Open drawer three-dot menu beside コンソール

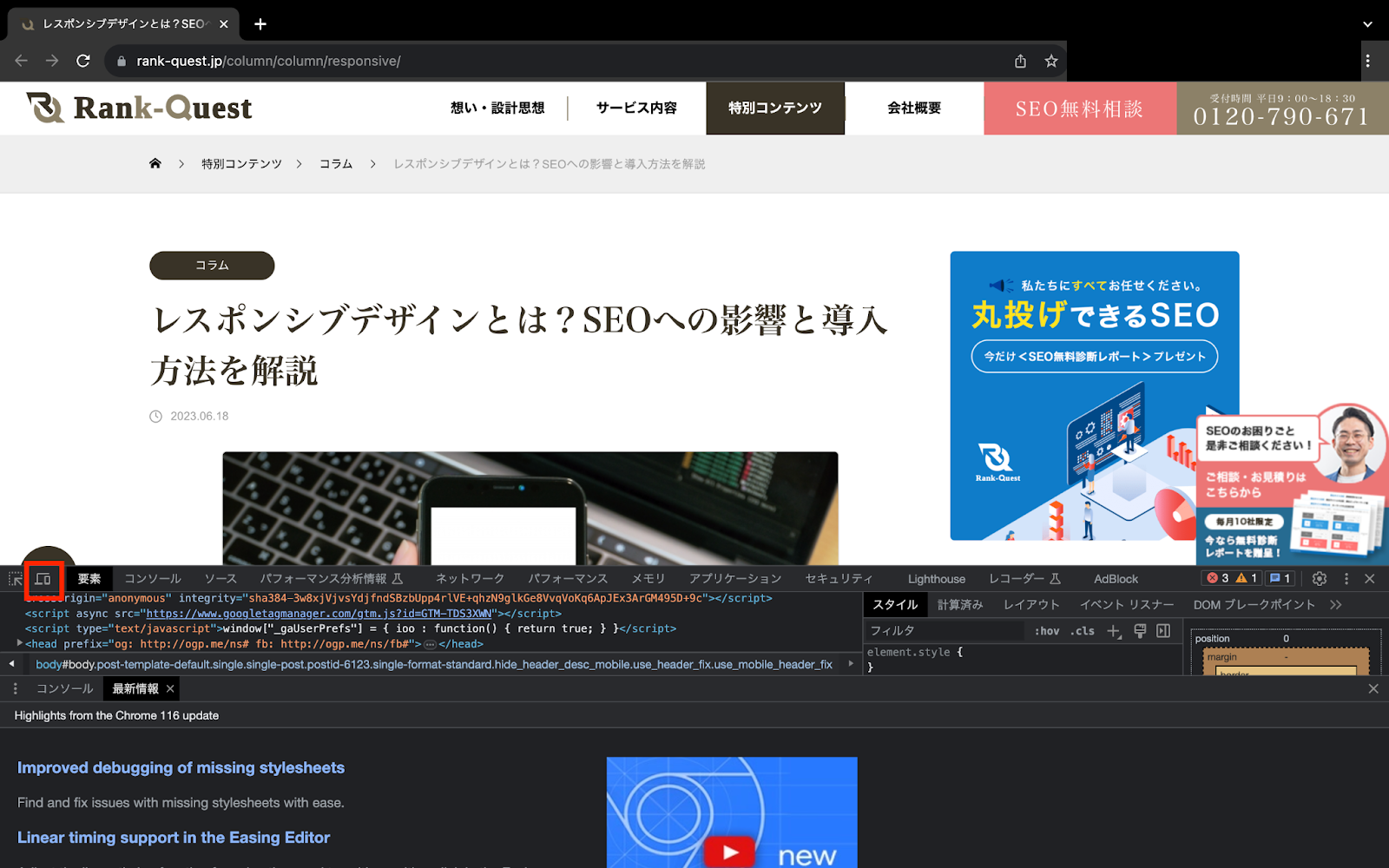point(15,688)
